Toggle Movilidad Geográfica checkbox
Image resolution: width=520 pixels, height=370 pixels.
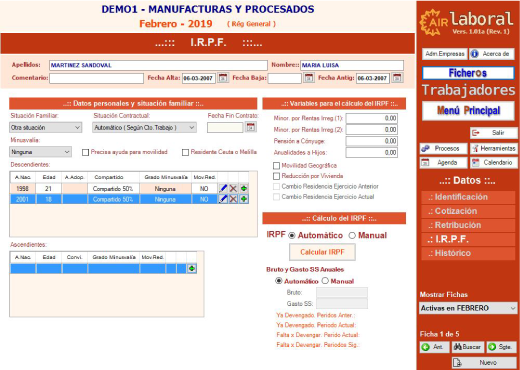pyautogui.click(x=276, y=166)
